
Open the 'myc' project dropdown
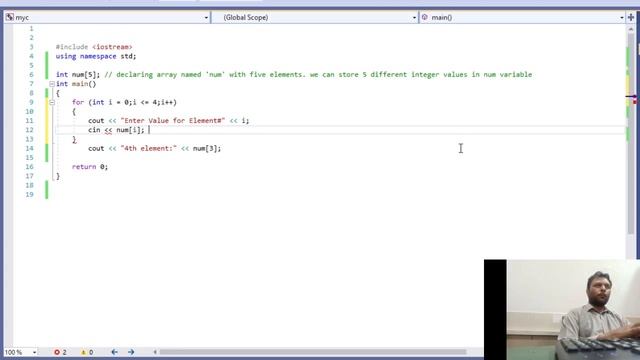pos(206,18)
